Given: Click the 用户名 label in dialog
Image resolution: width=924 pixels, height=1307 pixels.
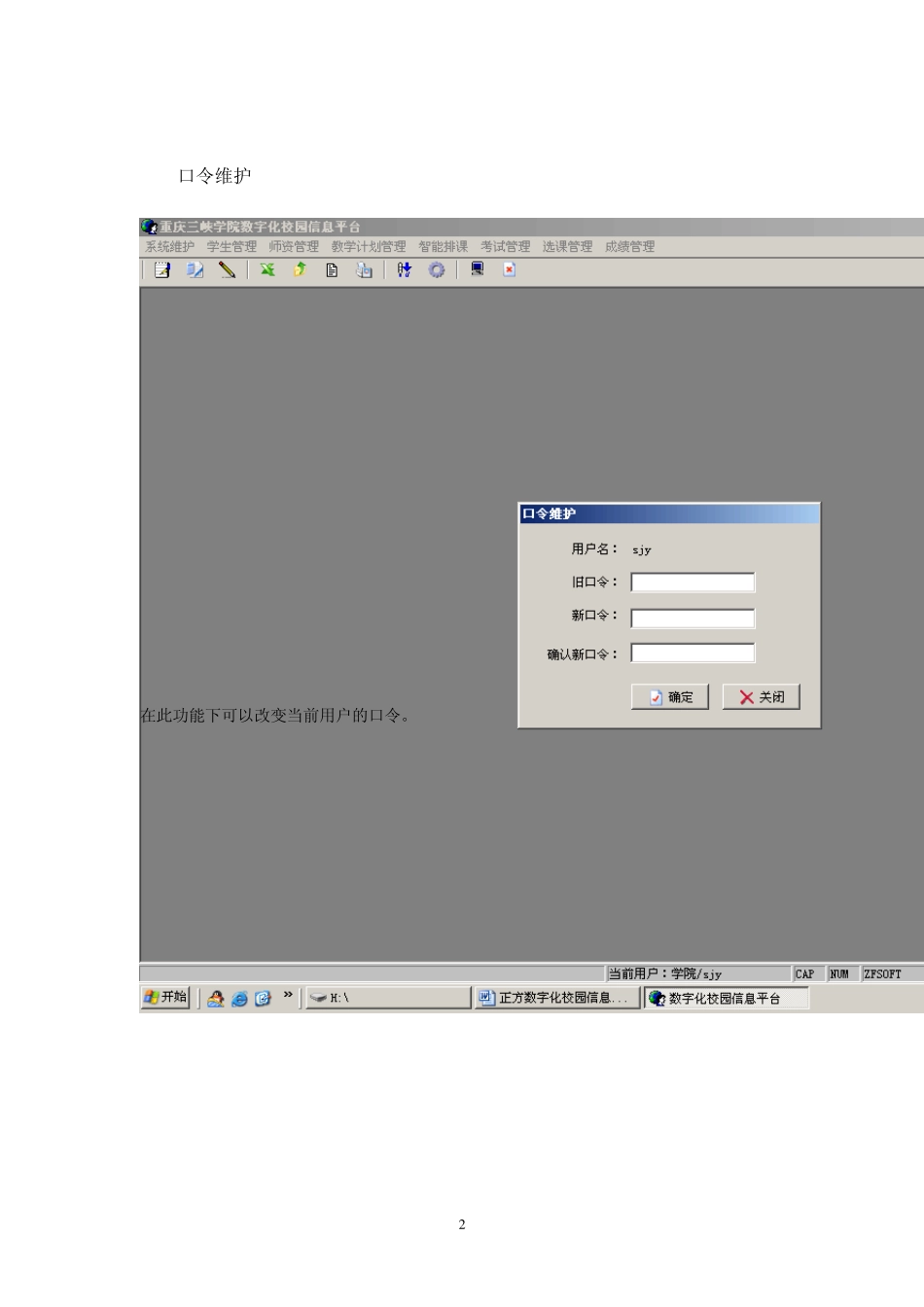Looking at the screenshot, I should pos(594,549).
